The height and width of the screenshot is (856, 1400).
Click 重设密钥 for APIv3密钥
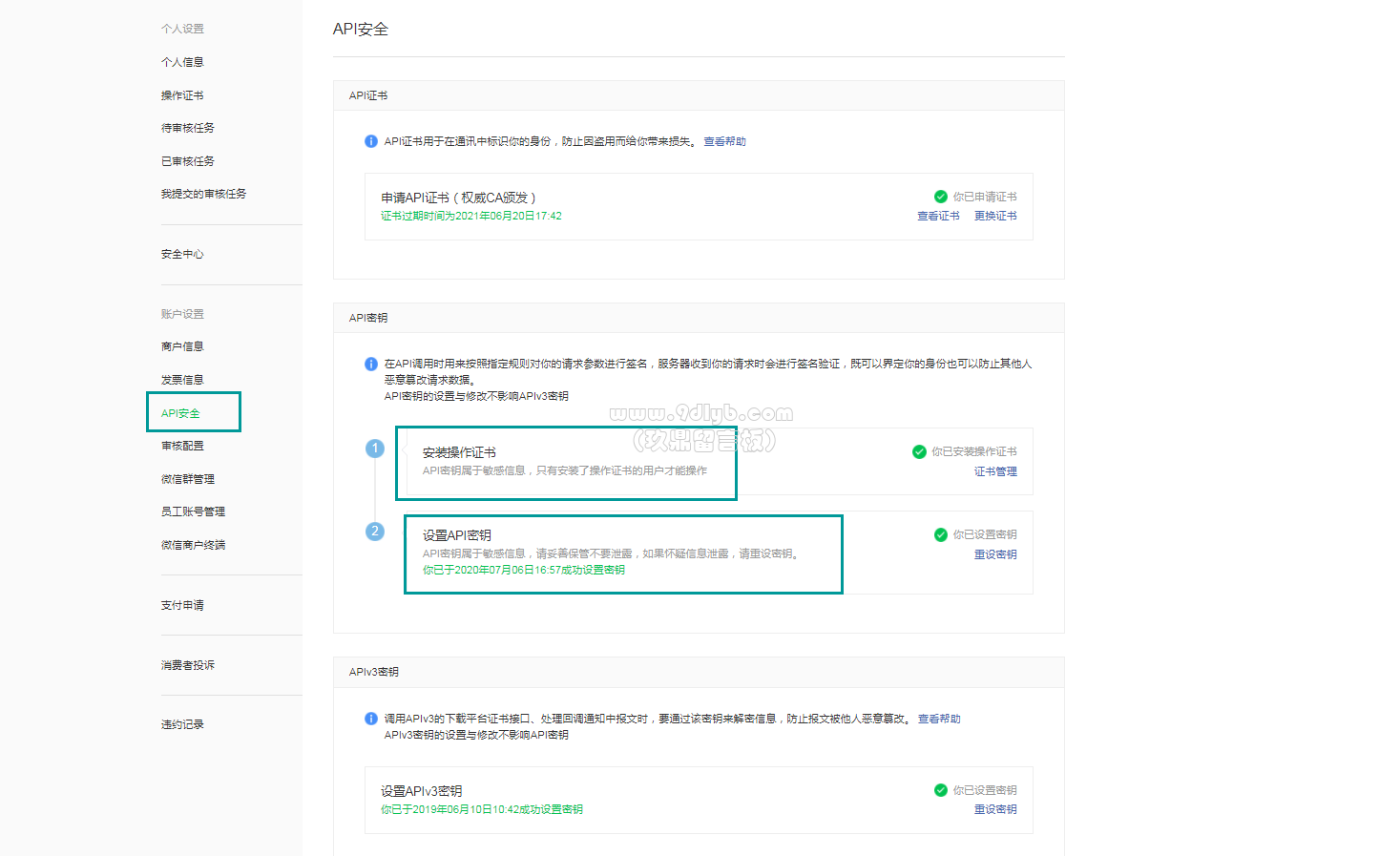tap(995, 809)
